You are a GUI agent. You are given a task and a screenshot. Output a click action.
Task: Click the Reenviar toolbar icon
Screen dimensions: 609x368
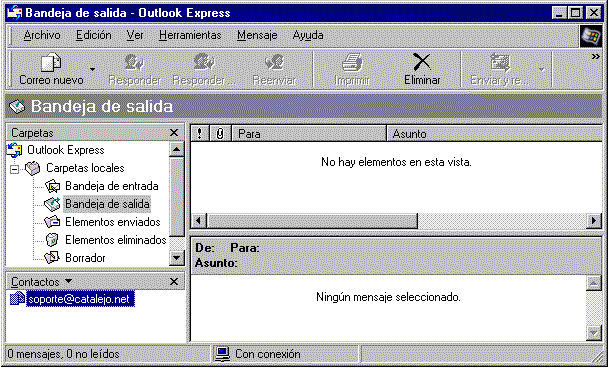coord(274,62)
